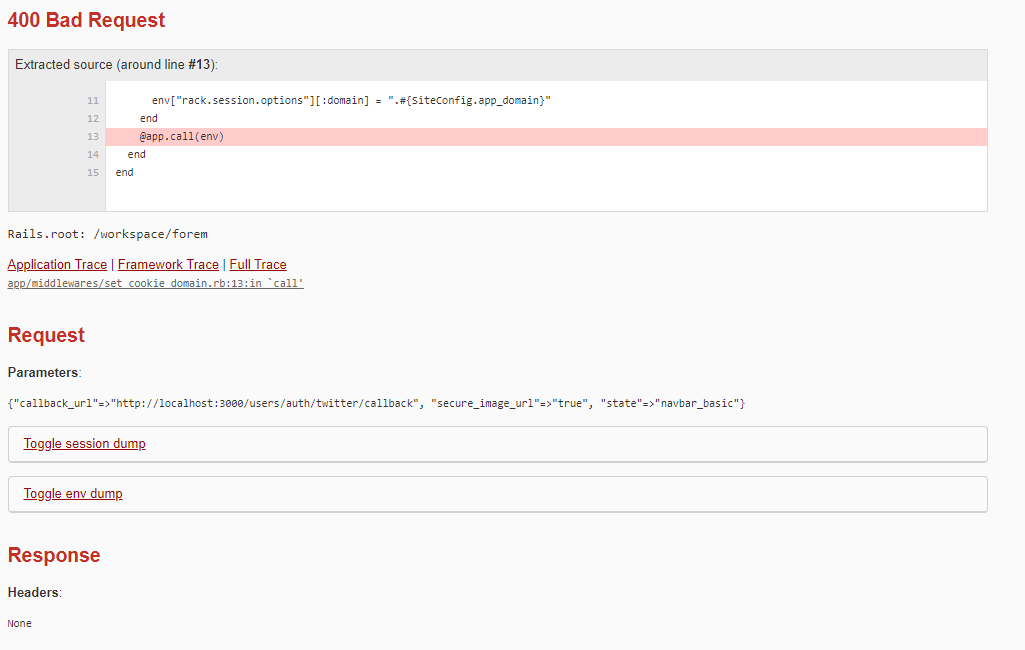Click line number 12 in source
The image size is (1025, 650).
(93, 118)
